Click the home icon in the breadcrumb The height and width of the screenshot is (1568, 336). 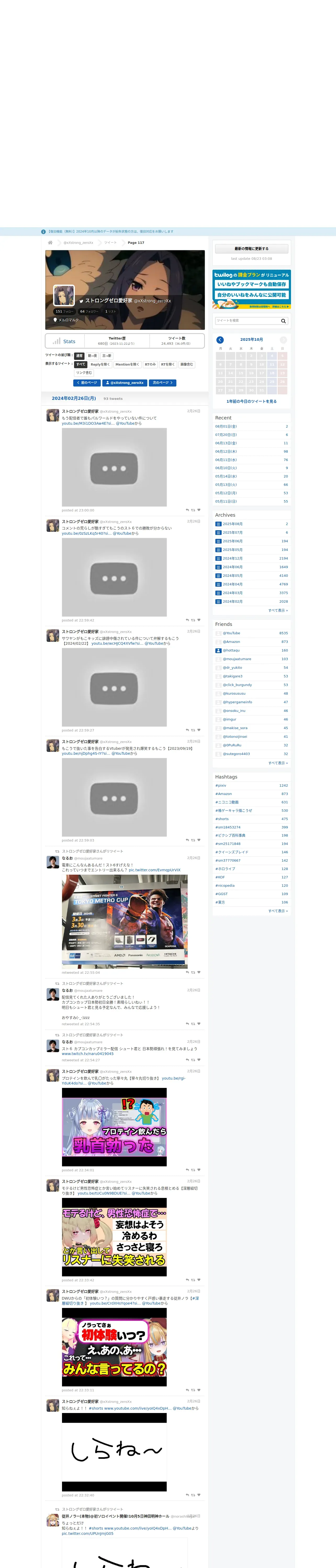(x=50, y=242)
